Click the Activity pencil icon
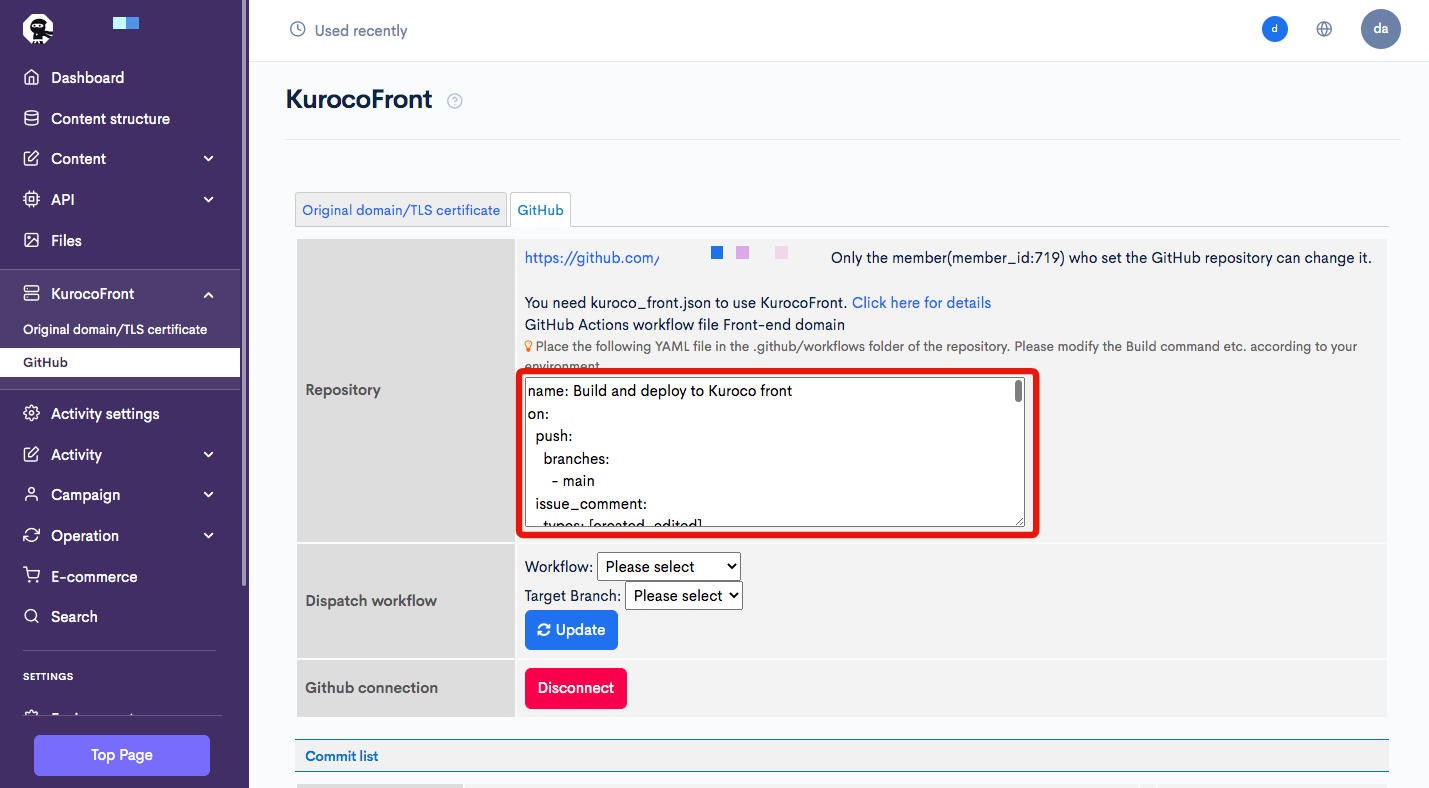Screen dimensions: 1429x788 pos(32,455)
